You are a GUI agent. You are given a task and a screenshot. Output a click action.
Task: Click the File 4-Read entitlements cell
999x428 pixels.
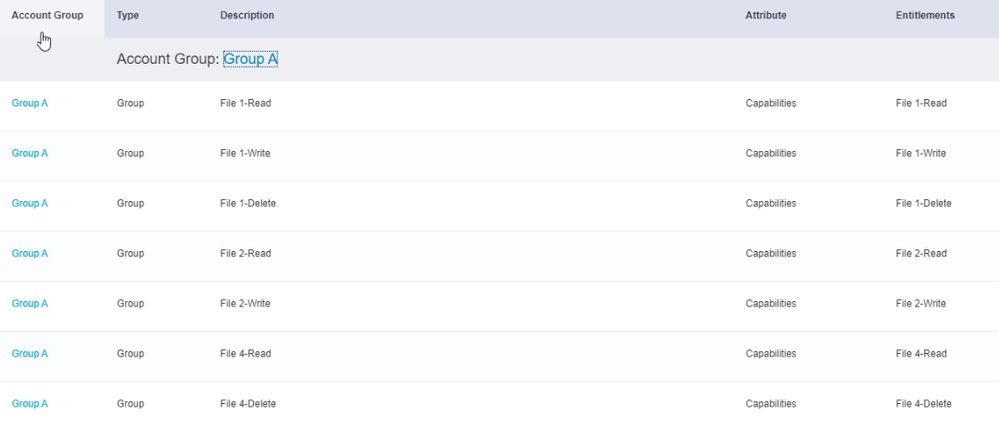921,353
